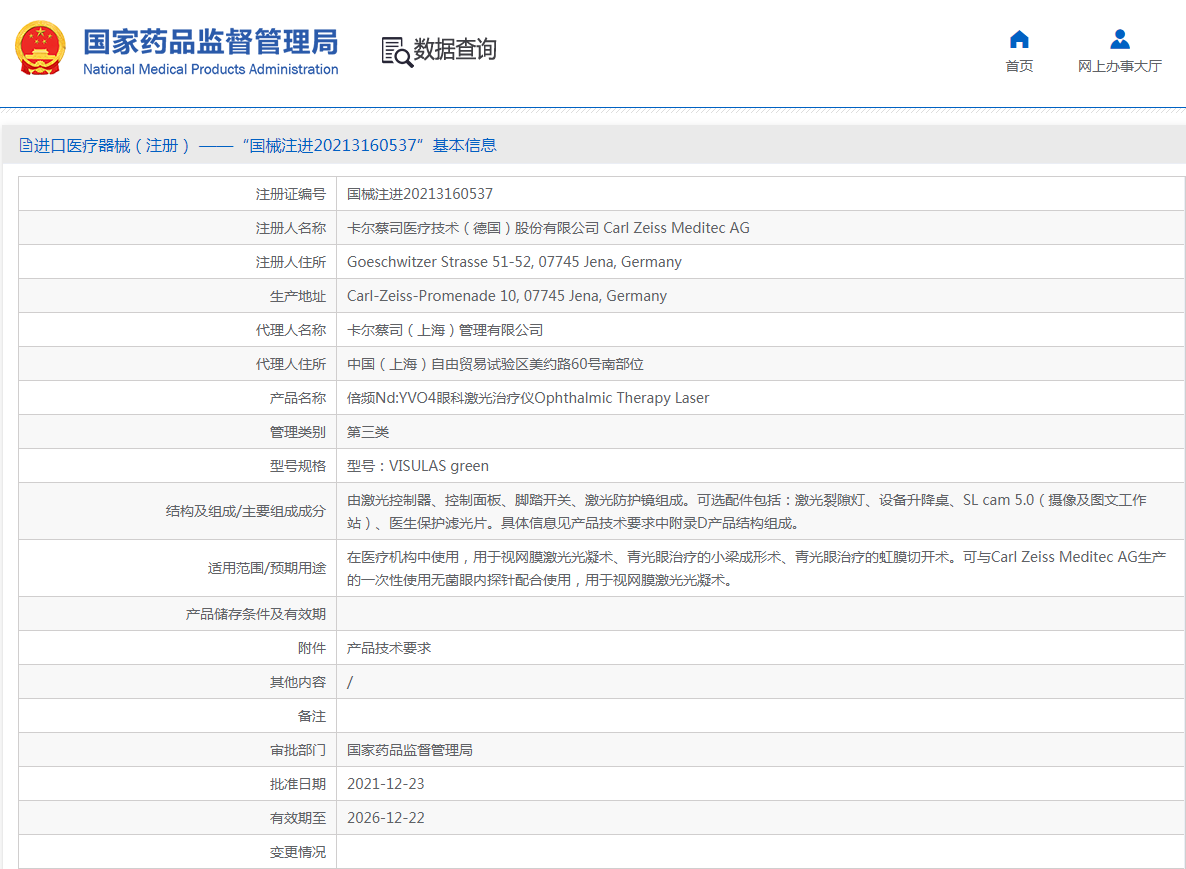Click the 备注 label
The height and width of the screenshot is (869, 1186).
[x=312, y=716]
